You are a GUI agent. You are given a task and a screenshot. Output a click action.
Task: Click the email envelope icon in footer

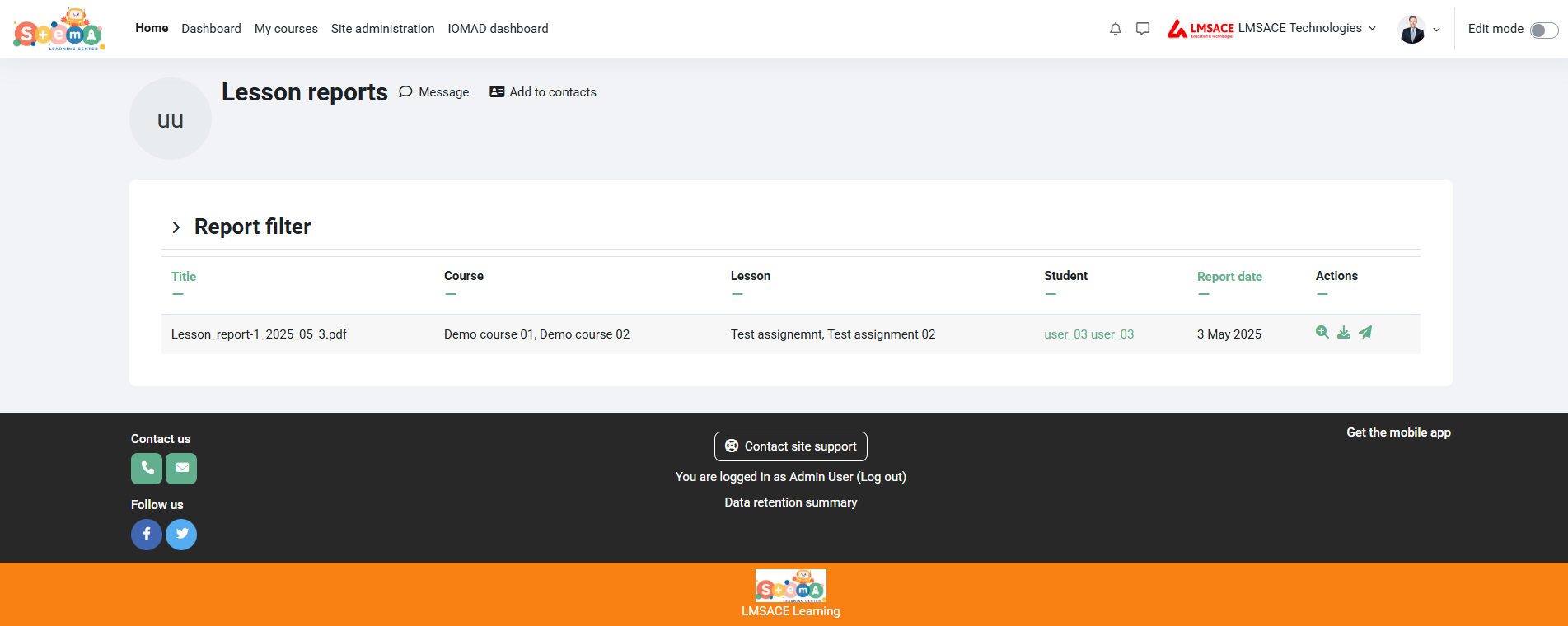[x=181, y=468]
